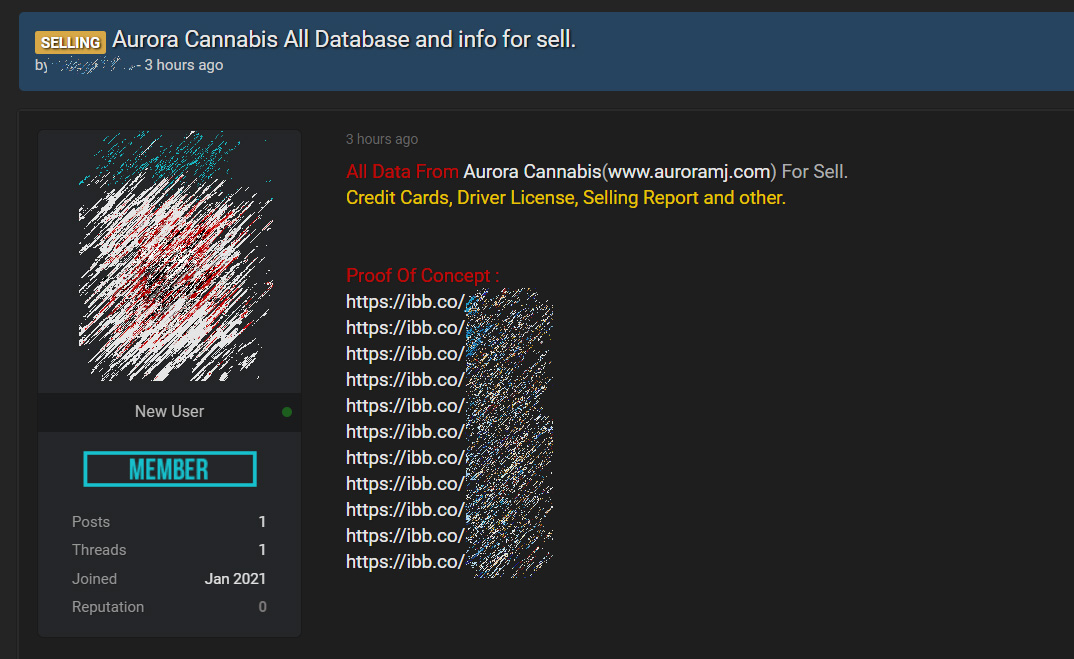Click the Joined Jan 2021 value

click(235, 579)
